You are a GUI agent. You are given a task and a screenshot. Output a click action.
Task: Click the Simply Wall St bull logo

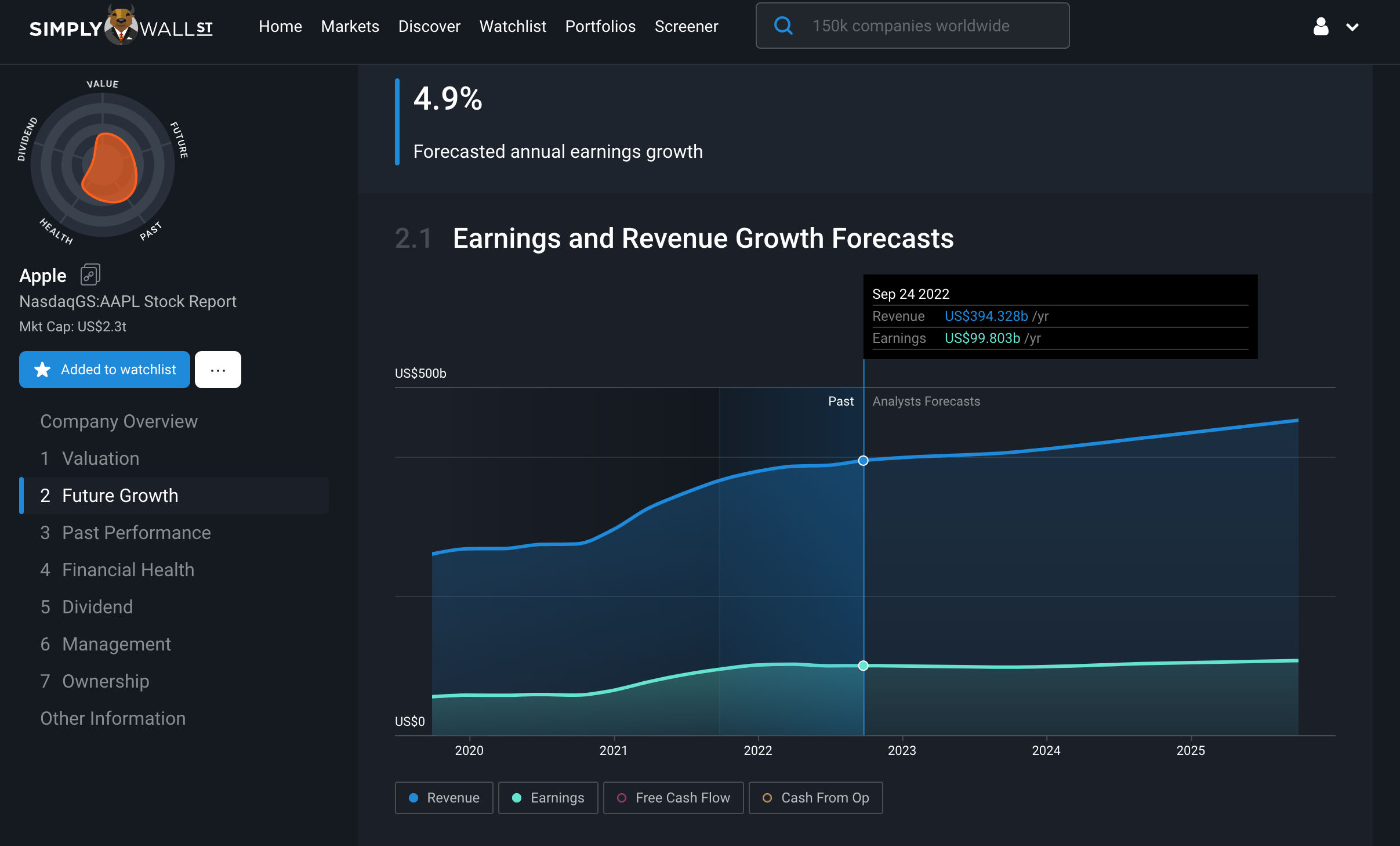pos(121,26)
